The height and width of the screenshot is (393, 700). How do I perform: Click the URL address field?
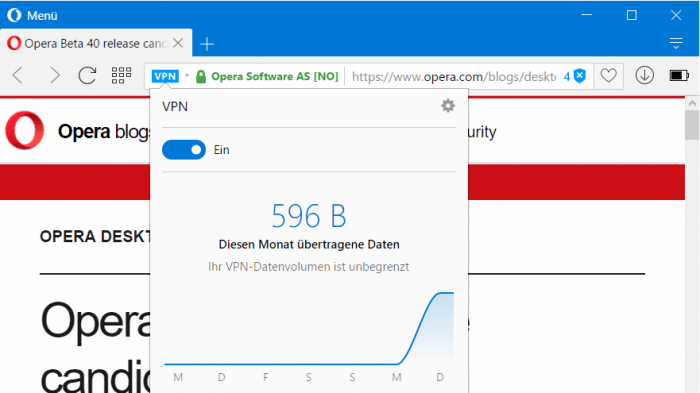(x=454, y=76)
